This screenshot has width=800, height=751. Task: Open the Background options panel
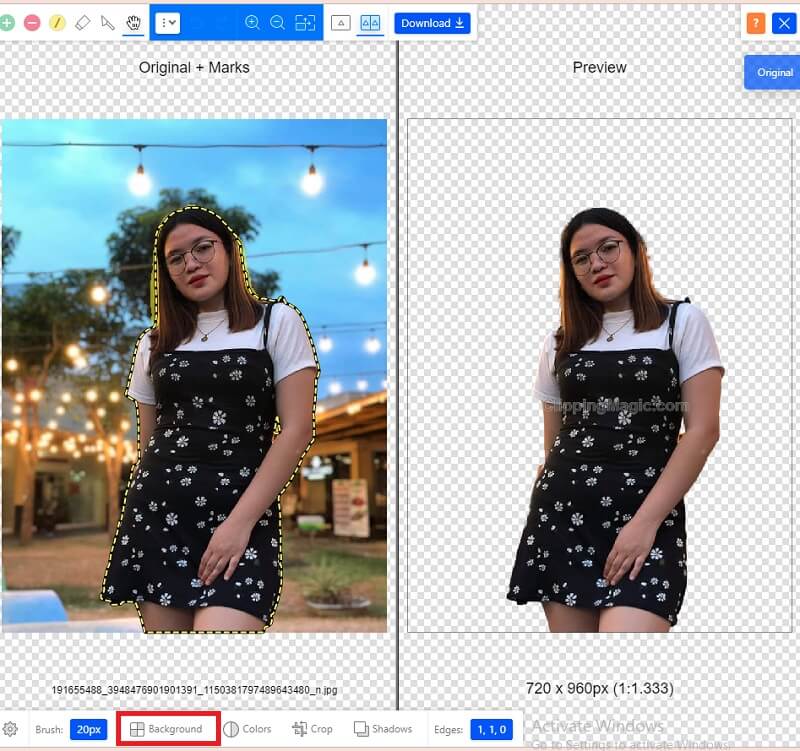[x=167, y=729]
